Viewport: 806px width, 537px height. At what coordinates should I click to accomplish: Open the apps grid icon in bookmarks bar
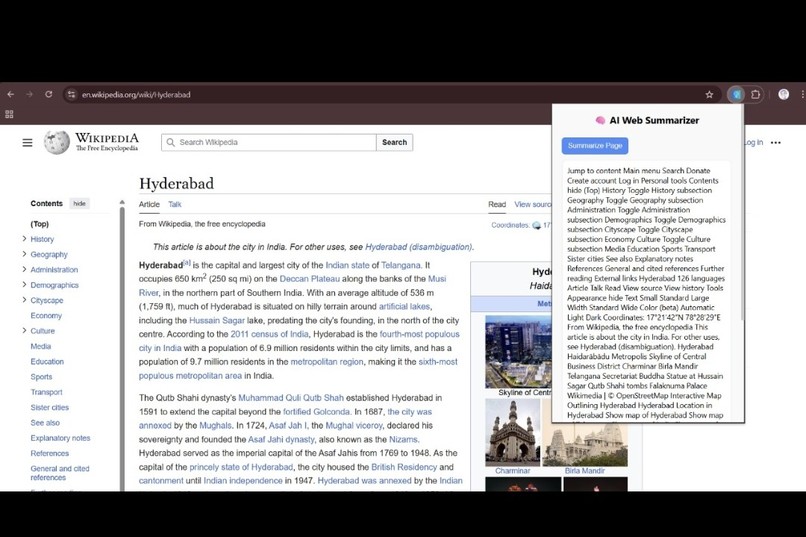click(x=9, y=114)
